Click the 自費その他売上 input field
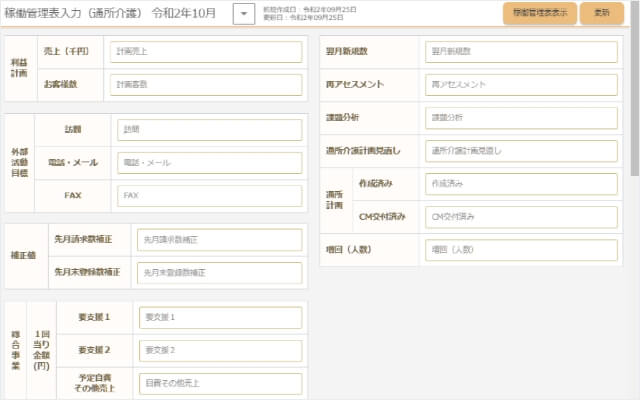The image size is (640, 400). tap(220, 384)
